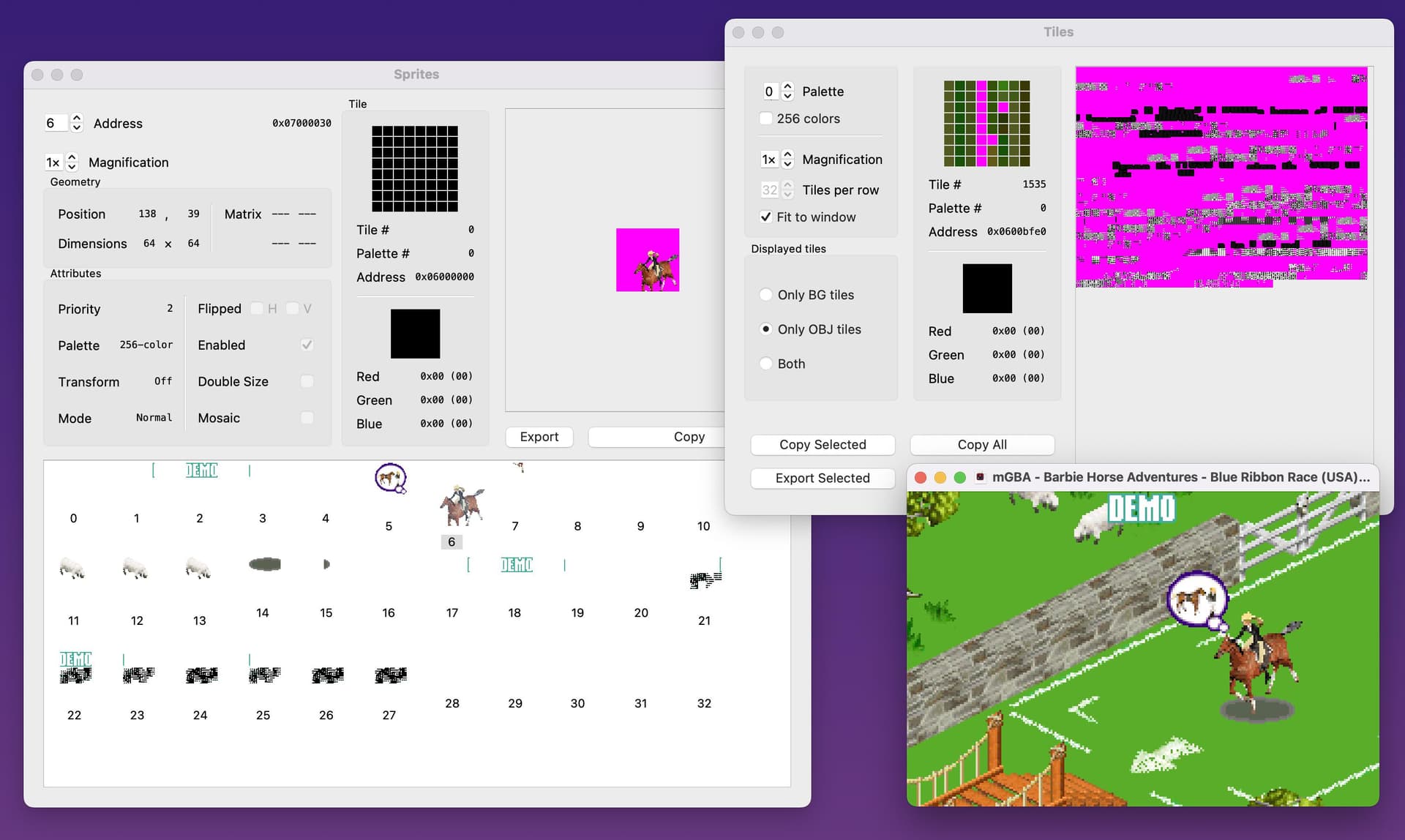Viewport: 1405px width, 840px height.
Task: Select the DEMO sprite numbered 22
Action: pos(75,667)
